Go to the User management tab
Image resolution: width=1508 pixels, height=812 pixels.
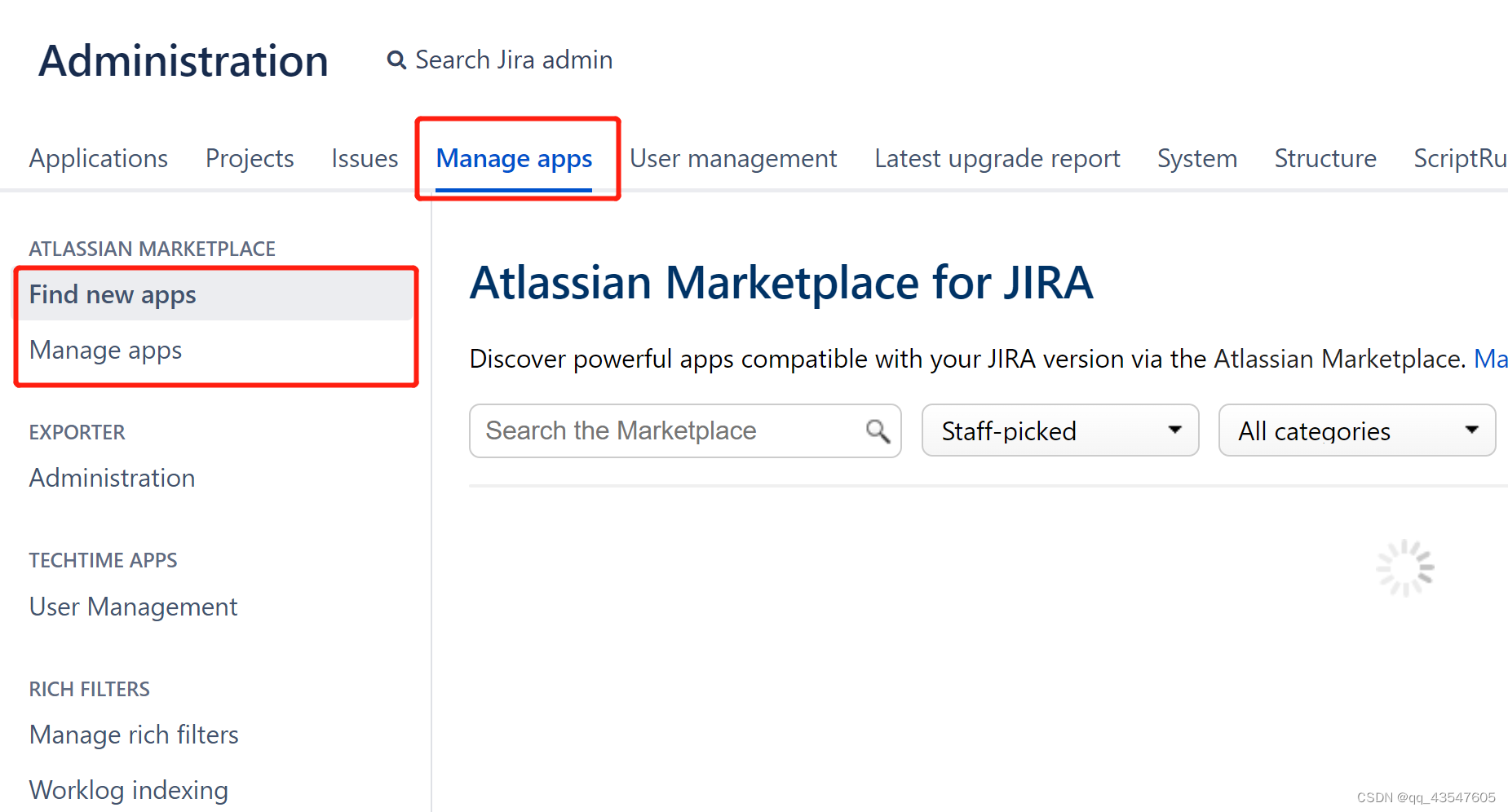pos(733,158)
